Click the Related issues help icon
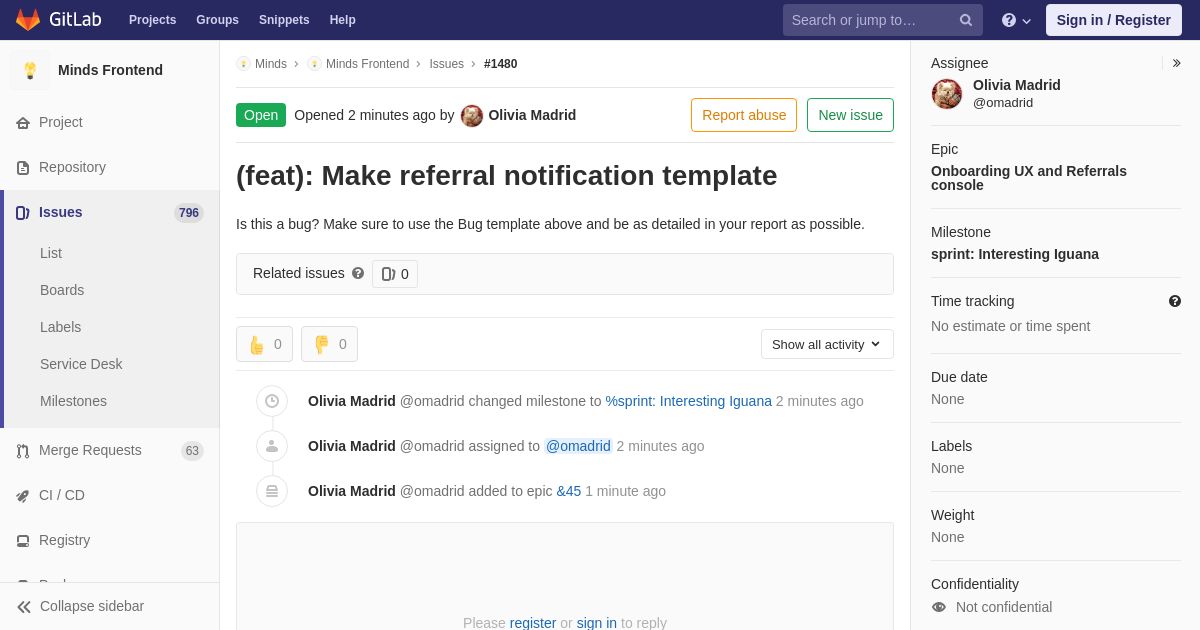 (358, 273)
